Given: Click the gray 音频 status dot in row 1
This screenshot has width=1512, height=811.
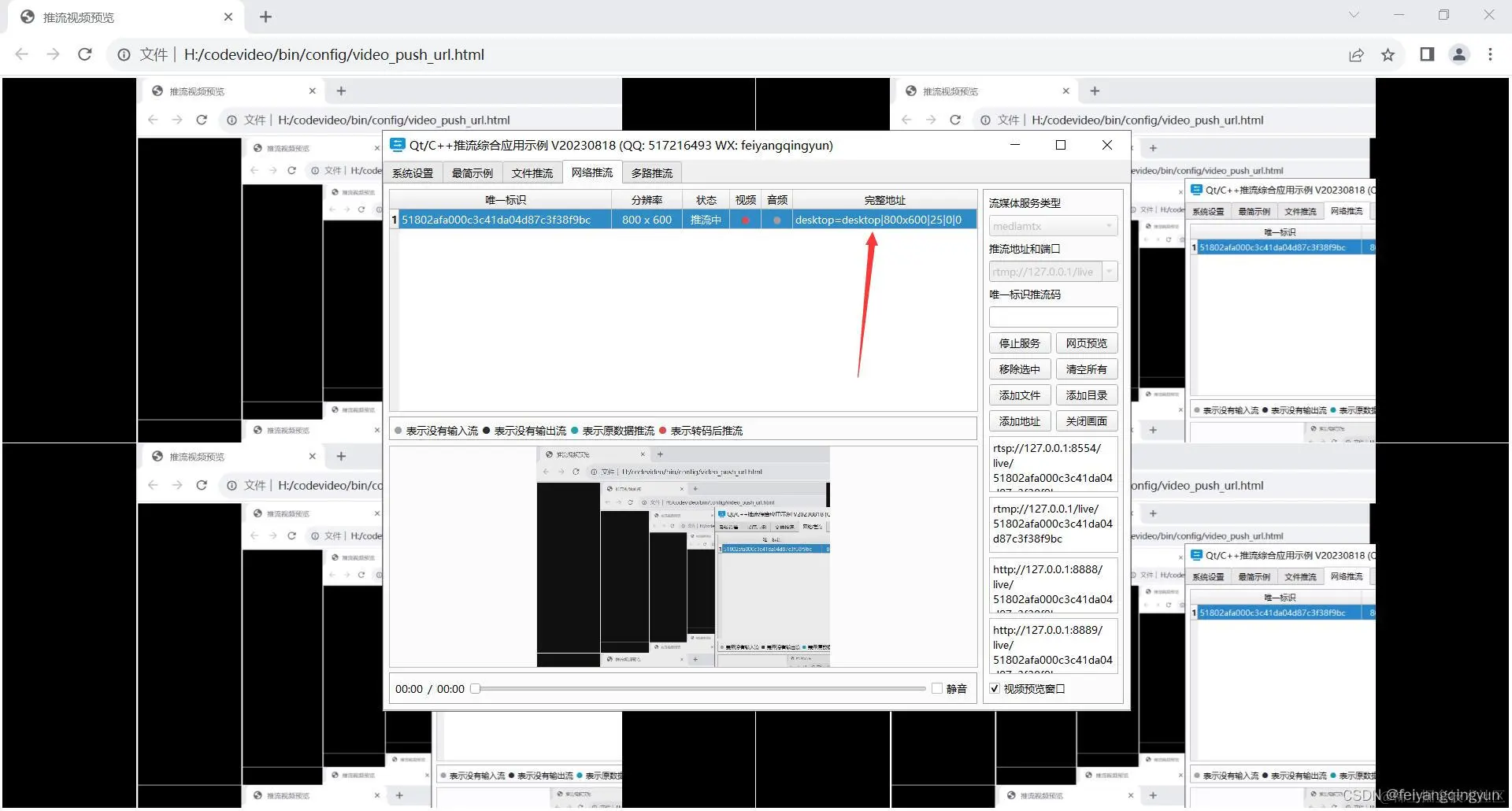Looking at the screenshot, I should point(777,220).
